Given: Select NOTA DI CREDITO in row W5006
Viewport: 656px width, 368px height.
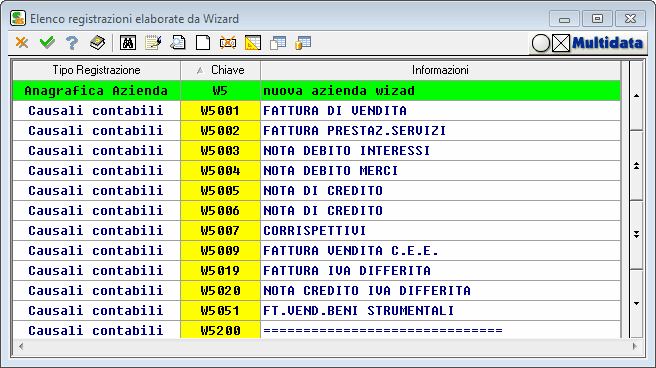Looking at the screenshot, I should 440,211.
